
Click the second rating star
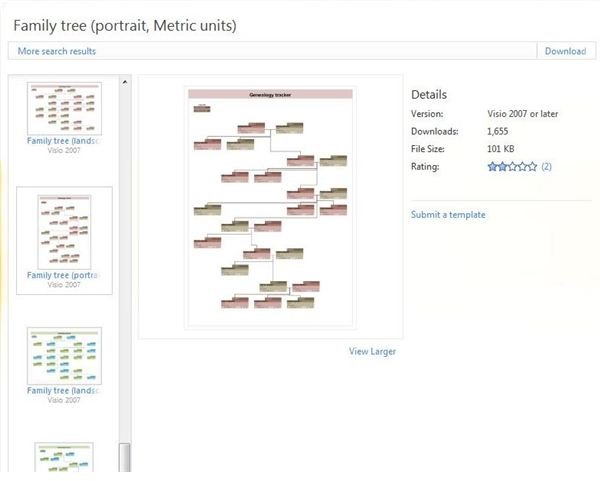click(x=502, y=166)
